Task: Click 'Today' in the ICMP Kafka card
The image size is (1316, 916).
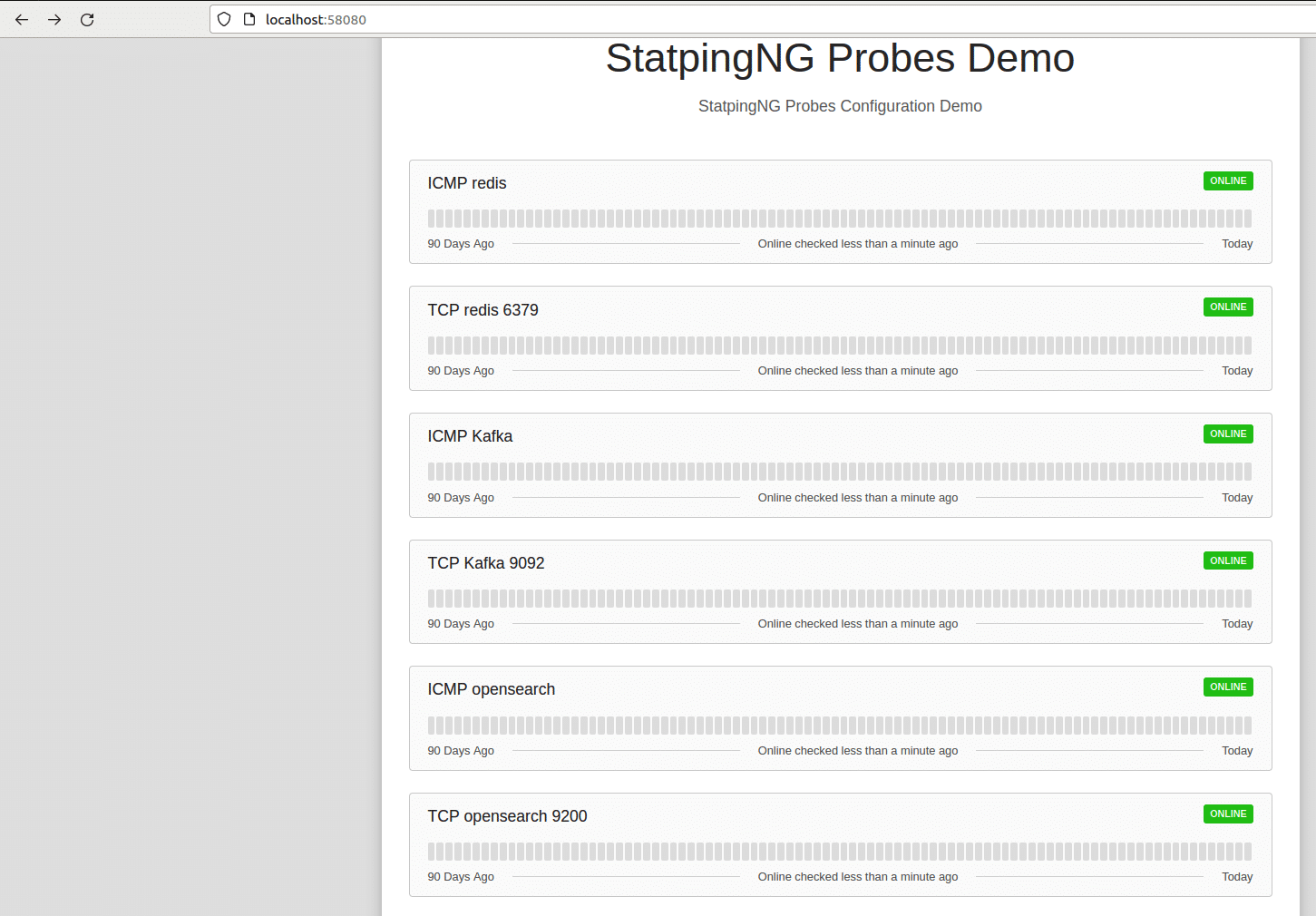Action: click(1237, 498)
